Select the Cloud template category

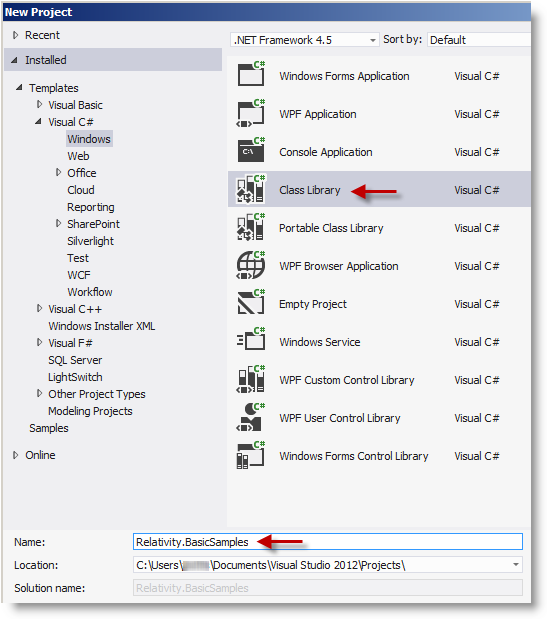click(81, 190)
